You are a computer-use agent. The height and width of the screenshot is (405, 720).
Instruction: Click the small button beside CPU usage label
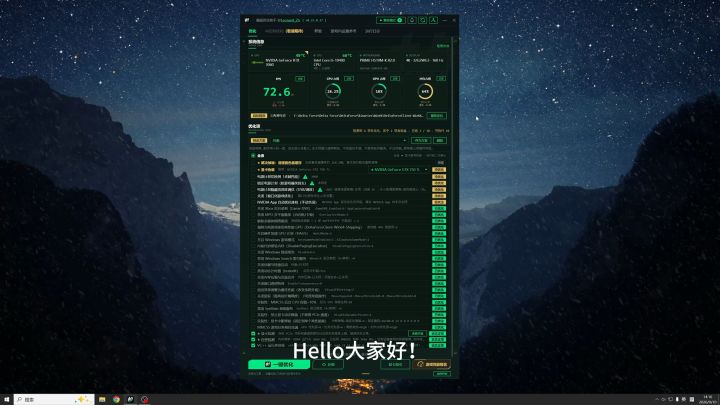point(349,79)
